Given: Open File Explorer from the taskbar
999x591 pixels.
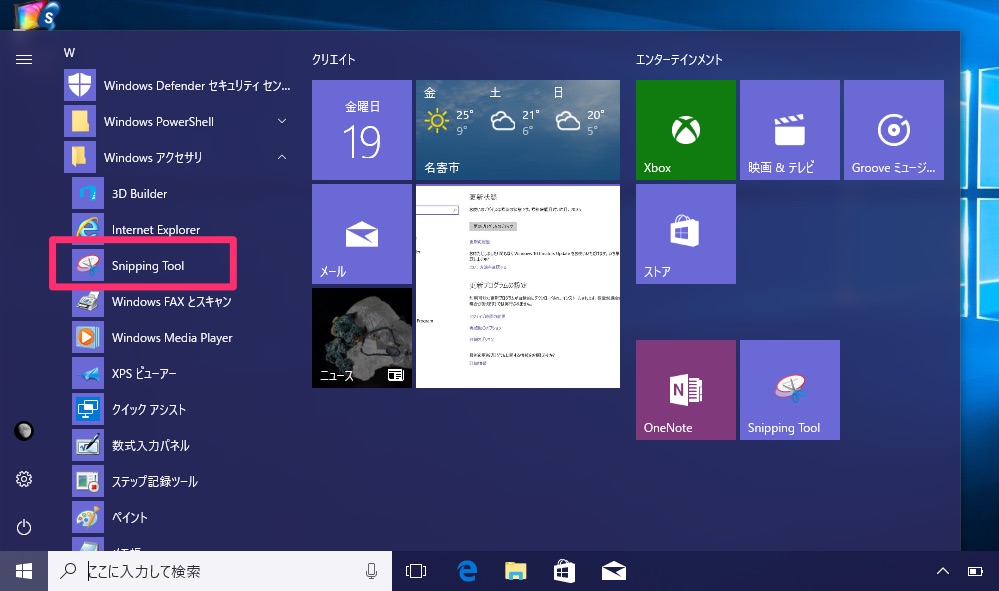Looking at the screenshot, I should pos(515,571).
